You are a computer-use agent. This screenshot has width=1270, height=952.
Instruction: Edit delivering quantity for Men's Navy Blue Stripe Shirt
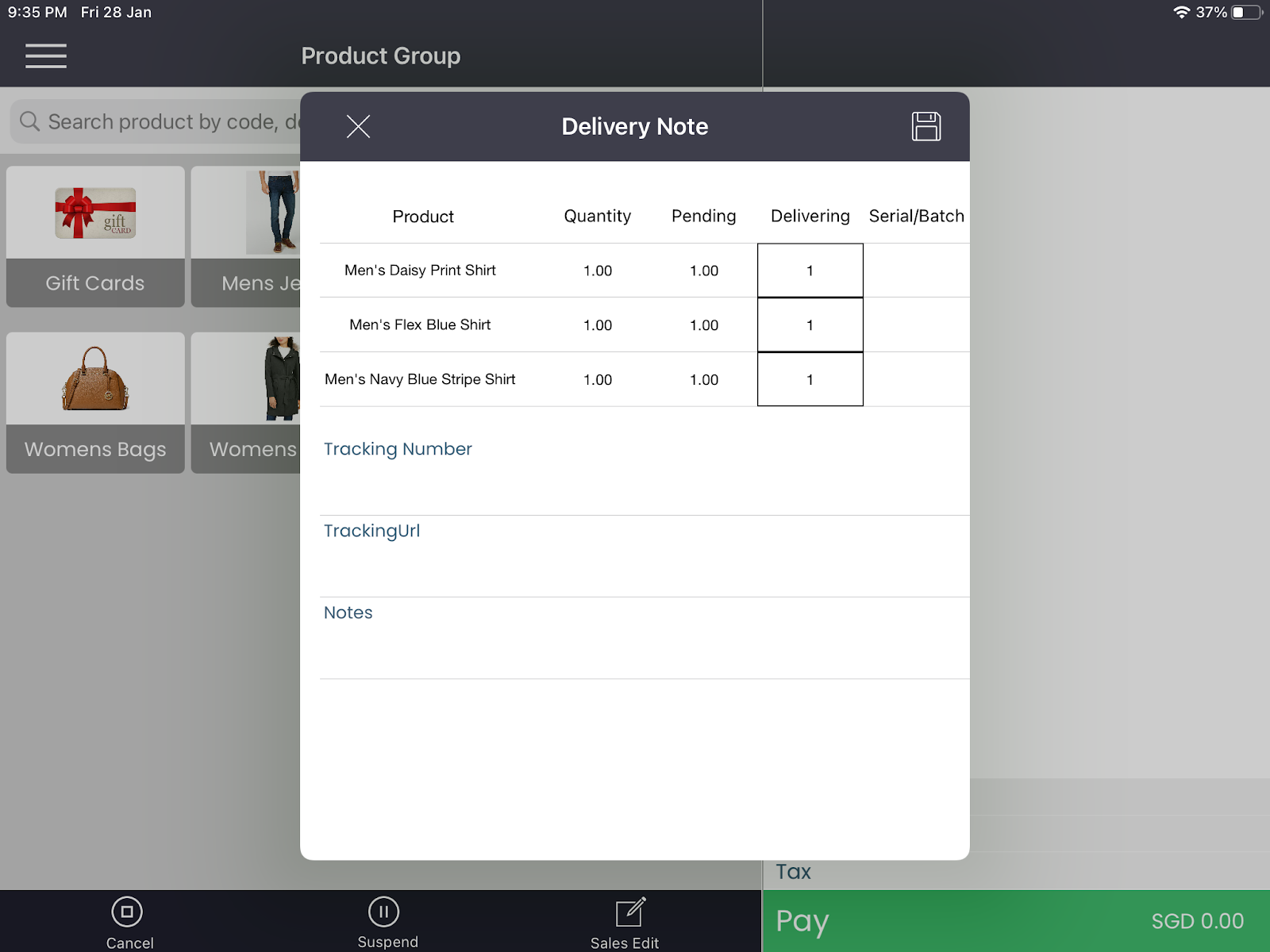click(810, 380)
